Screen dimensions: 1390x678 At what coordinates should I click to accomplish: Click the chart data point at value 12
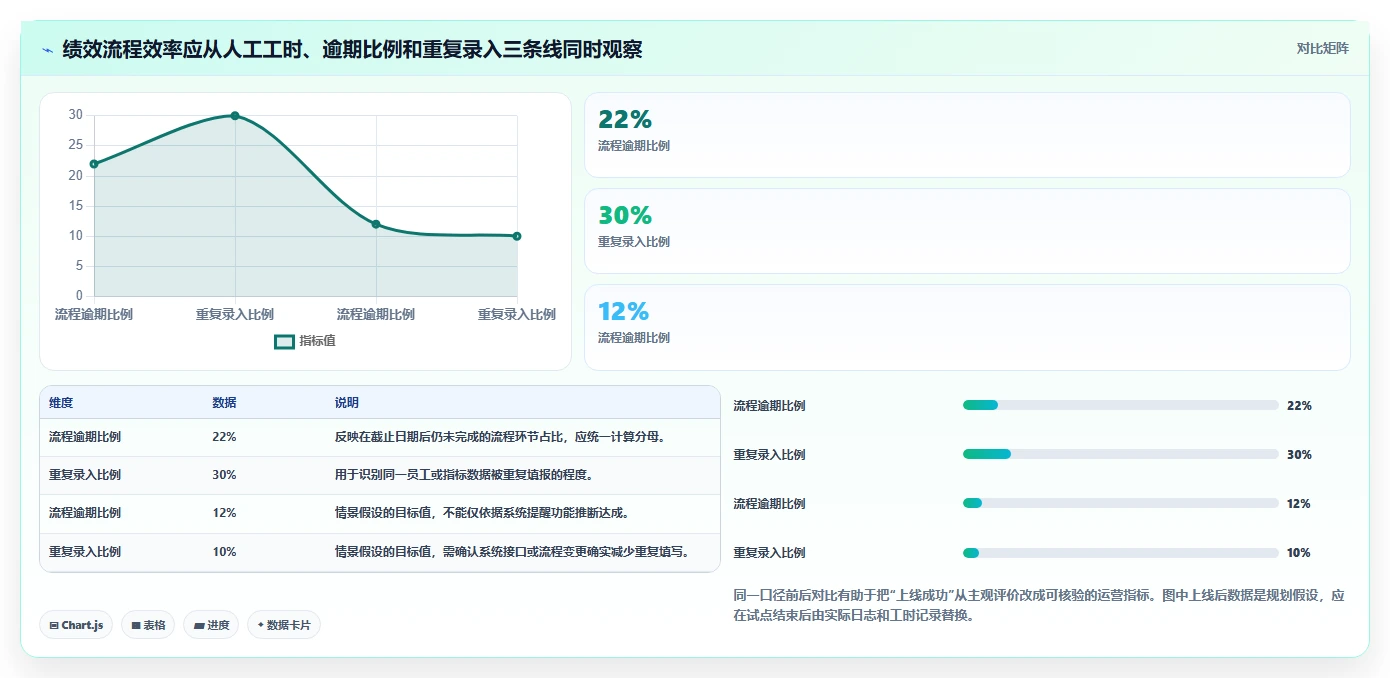pyautogui.click(x=376, y=224)
